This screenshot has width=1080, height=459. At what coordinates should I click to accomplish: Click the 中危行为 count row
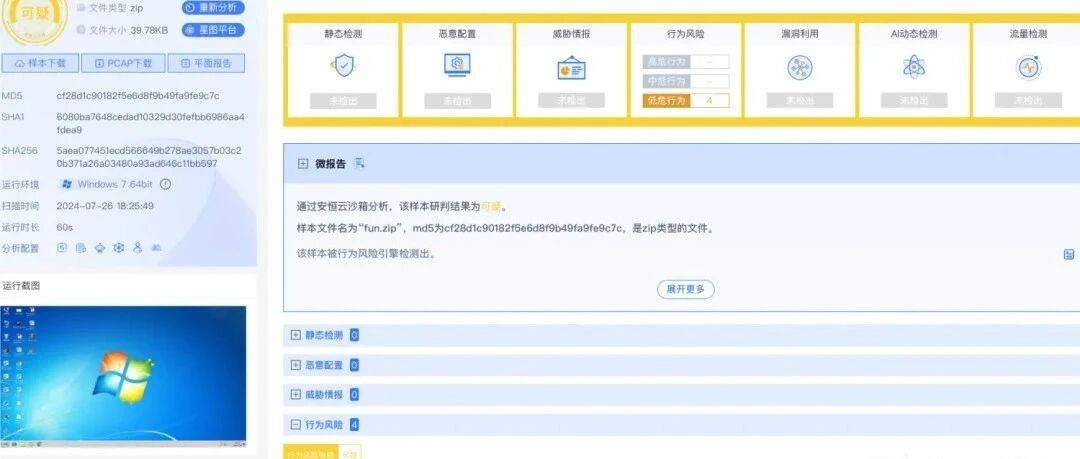tap(685, 81)
